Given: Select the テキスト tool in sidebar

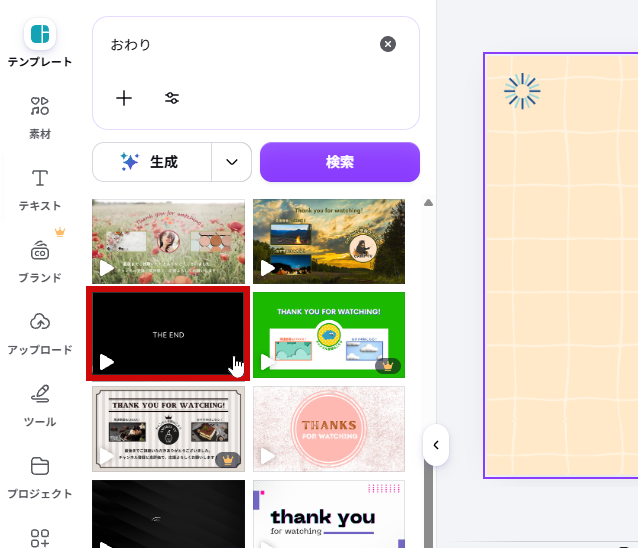Looking at the screenshot, I should pos(39,190).
